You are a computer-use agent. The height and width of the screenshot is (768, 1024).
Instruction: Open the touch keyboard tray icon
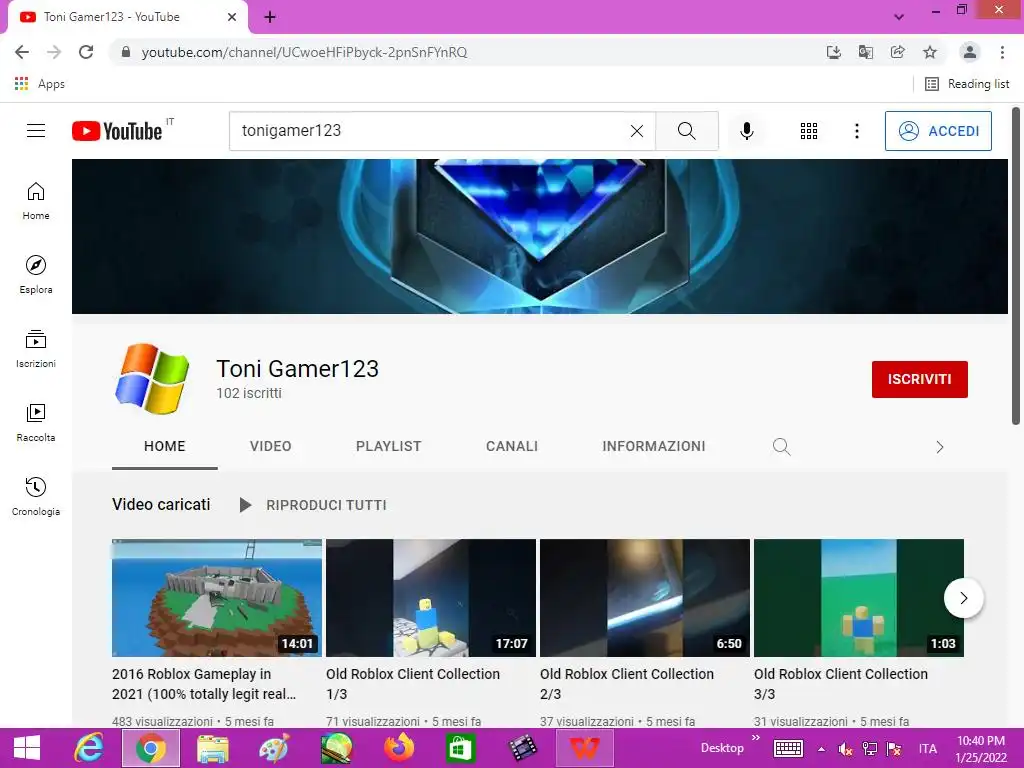788,748
